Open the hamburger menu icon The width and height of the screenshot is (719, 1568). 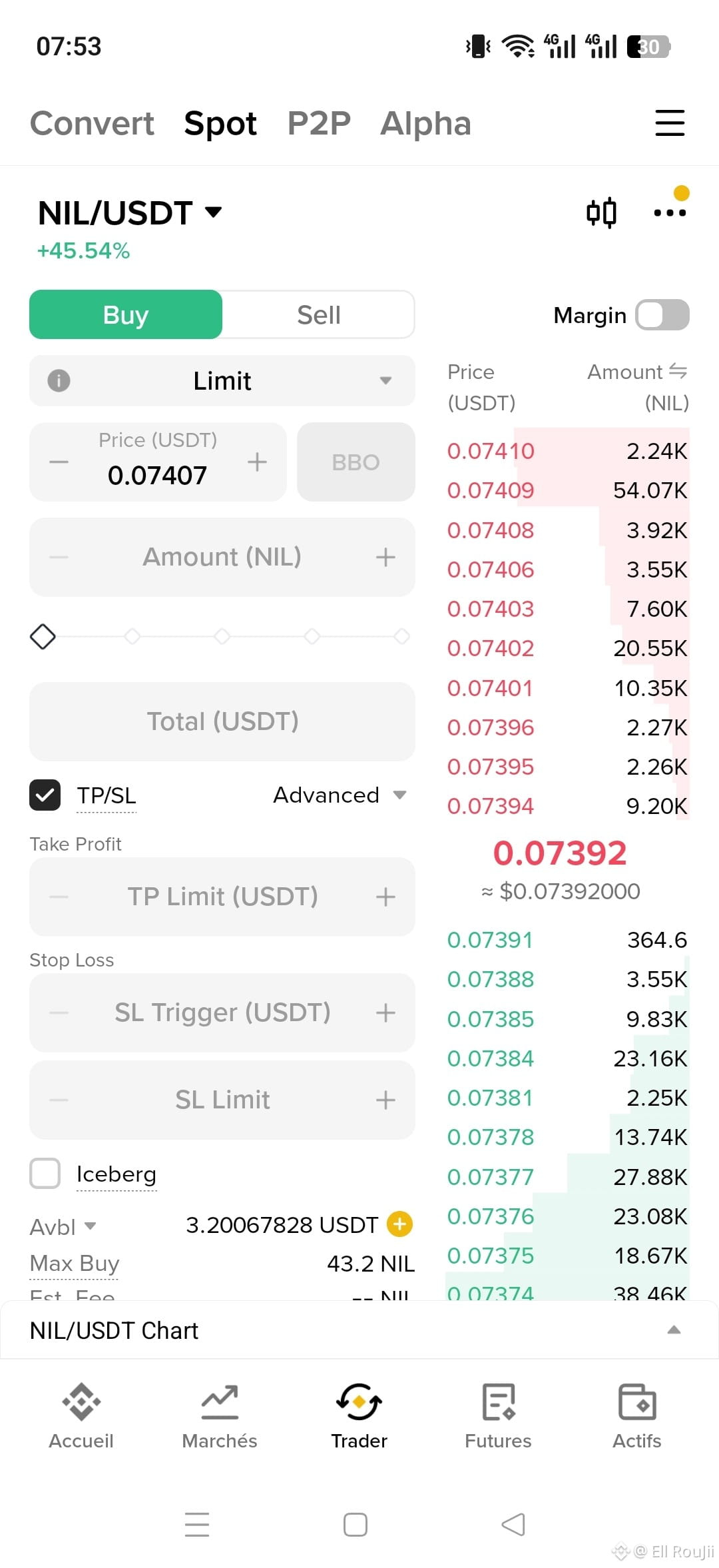pyautogui.click(x=670, y=123)
